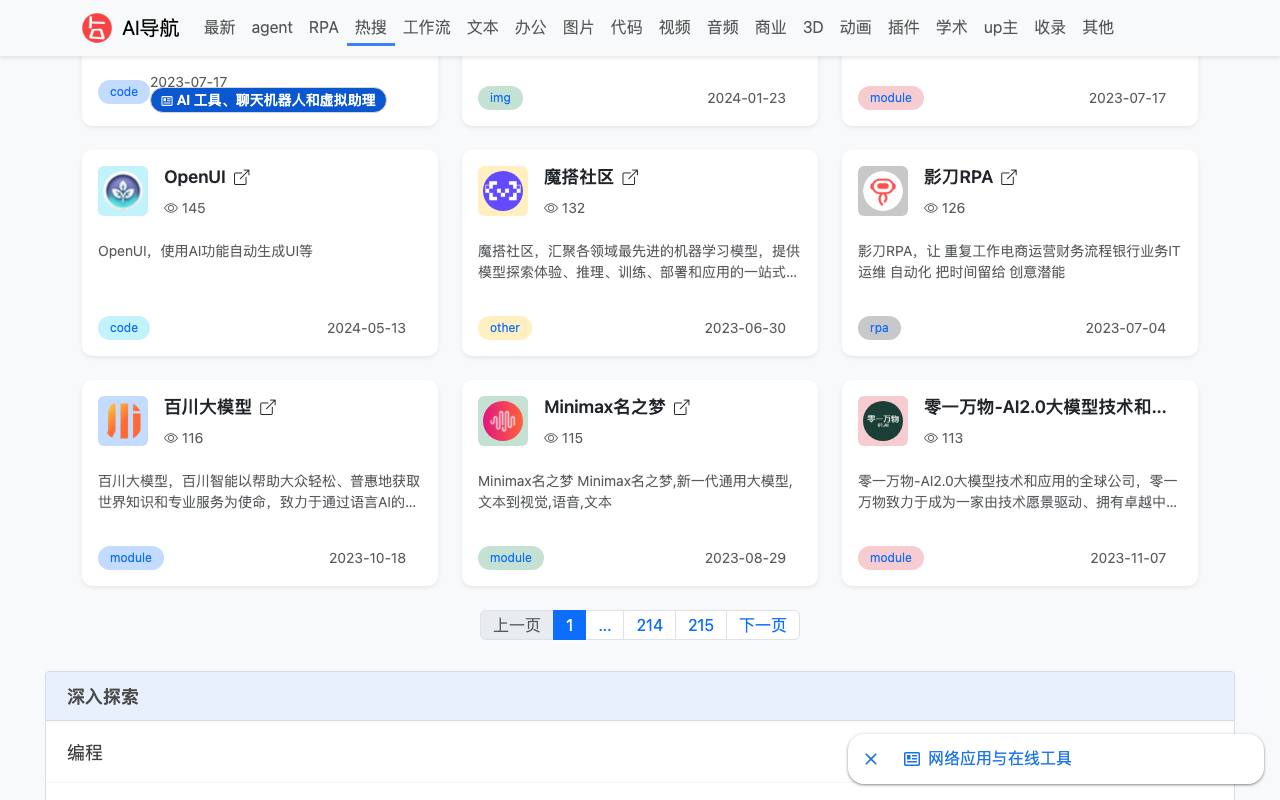This screenshot has height=800, width=1280.
Task: Go to the 工作流 category
Action: click(427, 28)
